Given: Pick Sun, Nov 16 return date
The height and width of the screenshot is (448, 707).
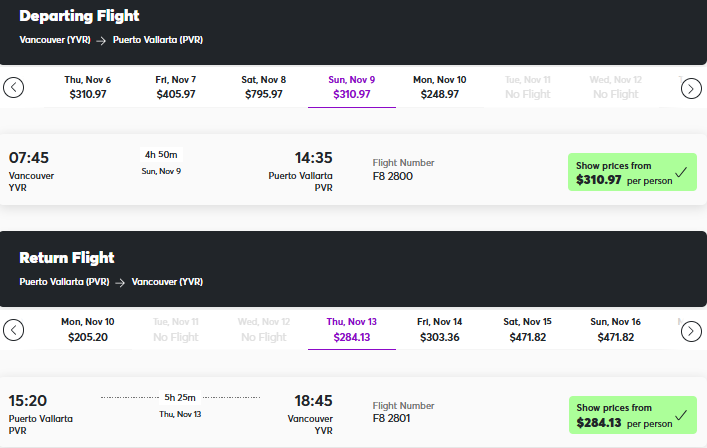Looking at the screenshot, I should [616, 329].
